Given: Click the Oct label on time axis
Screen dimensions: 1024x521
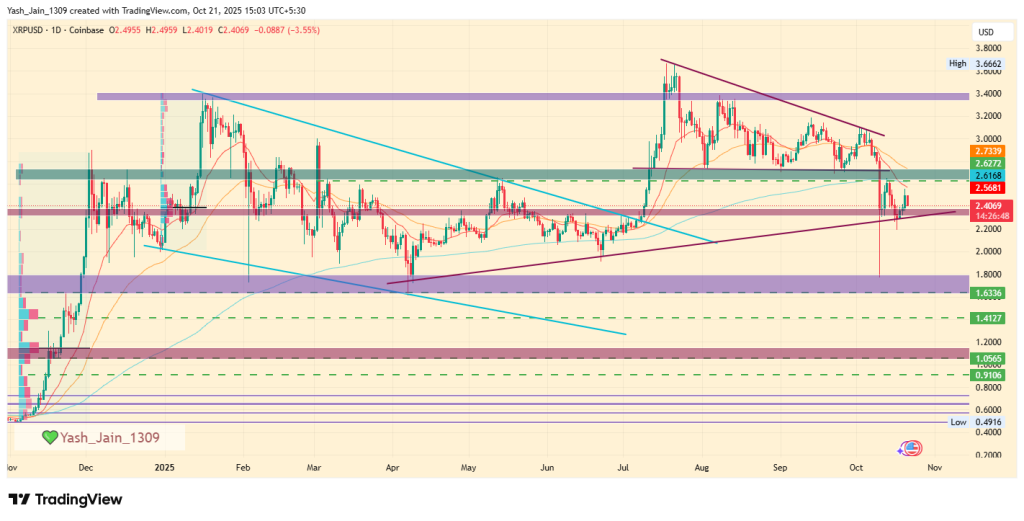Looking at the screenshot, I should [856, 467].
